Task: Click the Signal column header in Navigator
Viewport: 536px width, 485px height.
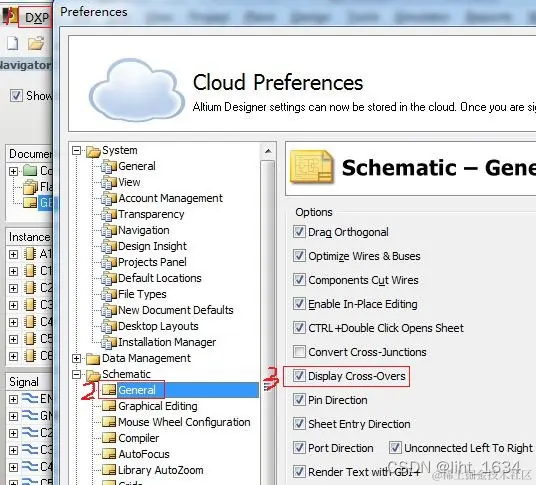Action: click(24, 382)
